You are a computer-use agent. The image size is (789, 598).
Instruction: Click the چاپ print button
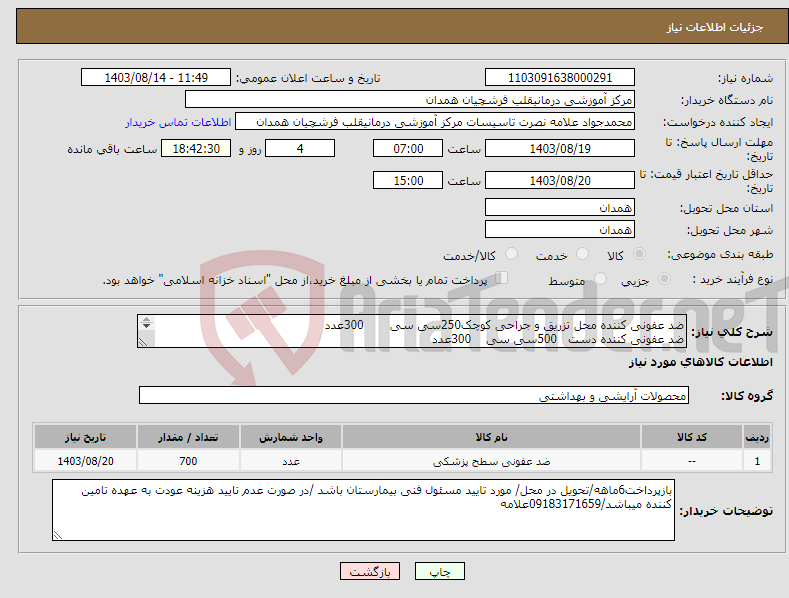point(439,571)
